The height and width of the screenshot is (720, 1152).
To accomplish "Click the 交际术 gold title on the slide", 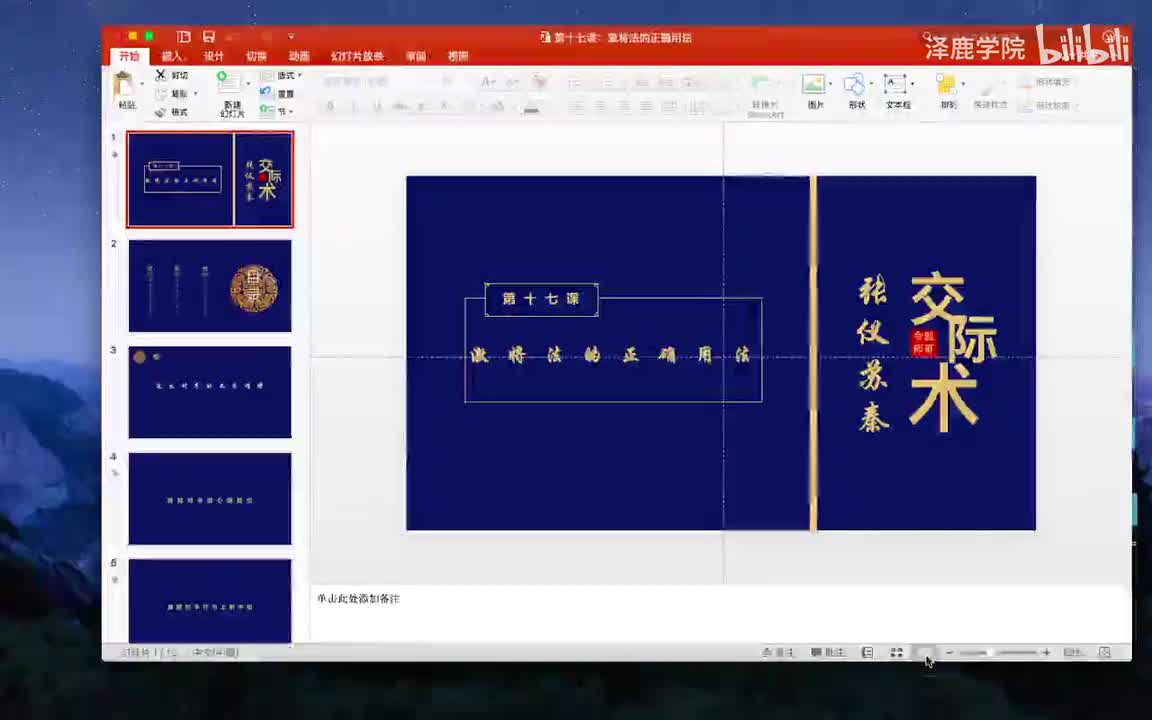I will [x=953, y=351].
